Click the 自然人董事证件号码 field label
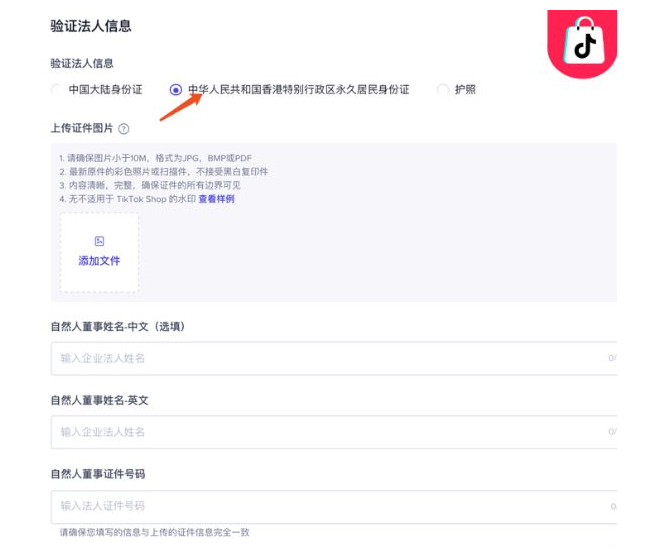The height and width of the screenshot is (547, 669). click(98, 474)
